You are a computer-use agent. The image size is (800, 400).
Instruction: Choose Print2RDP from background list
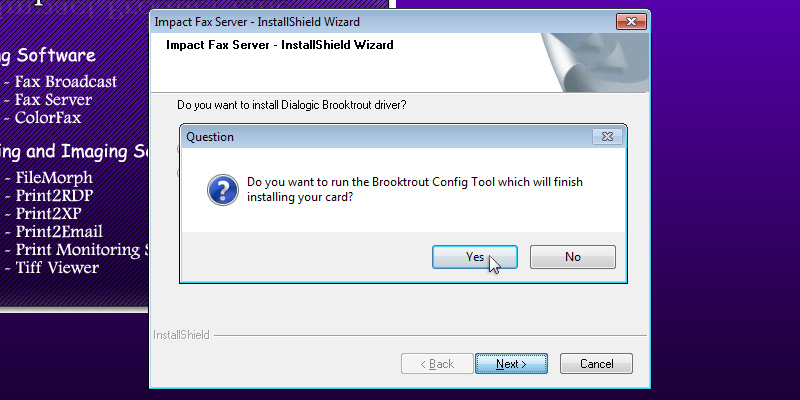point(54,196)
